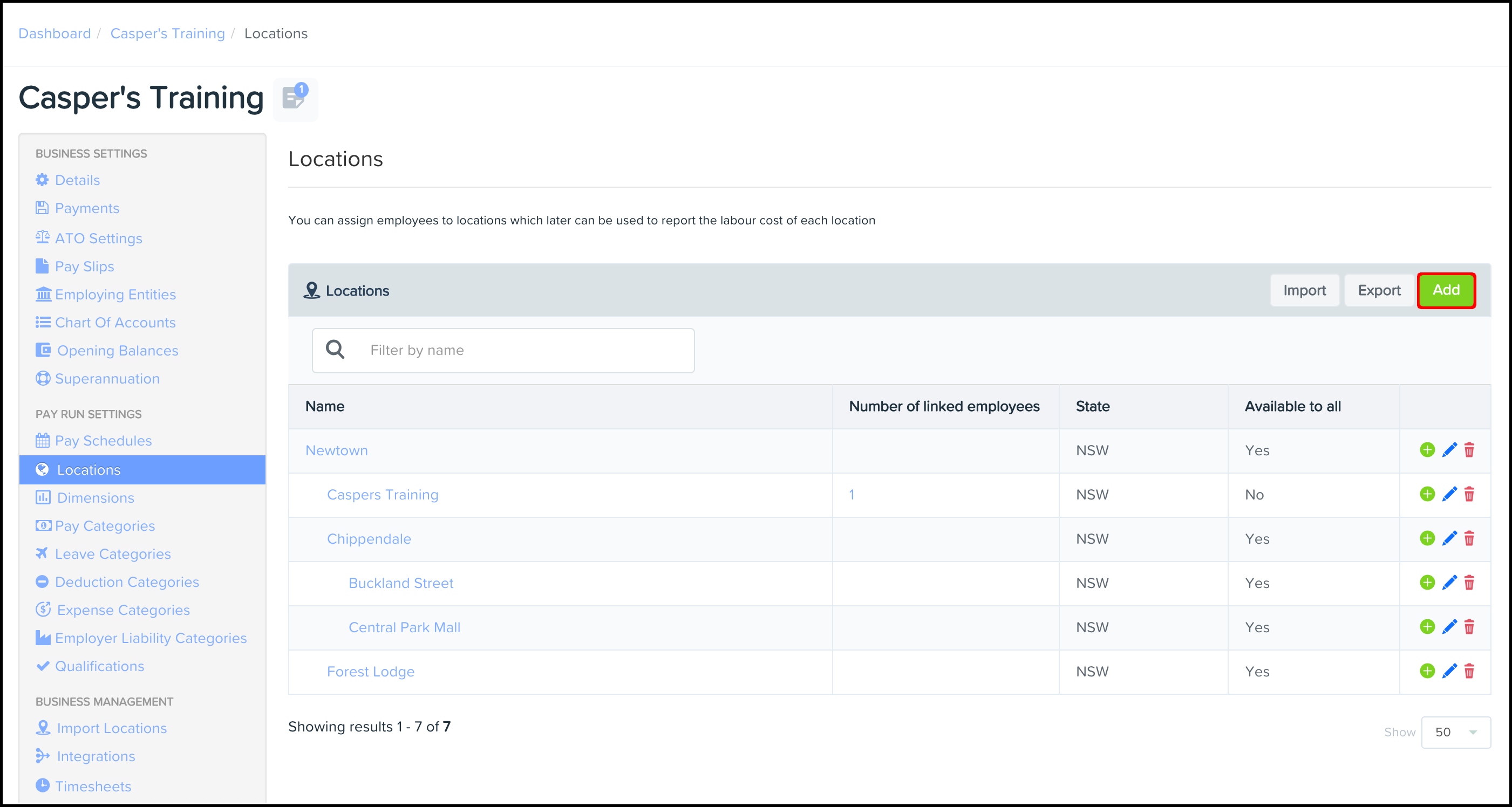Delete Newtown location using trash icon
The width and height of the screenshot is (1512, 807).
1469,450
